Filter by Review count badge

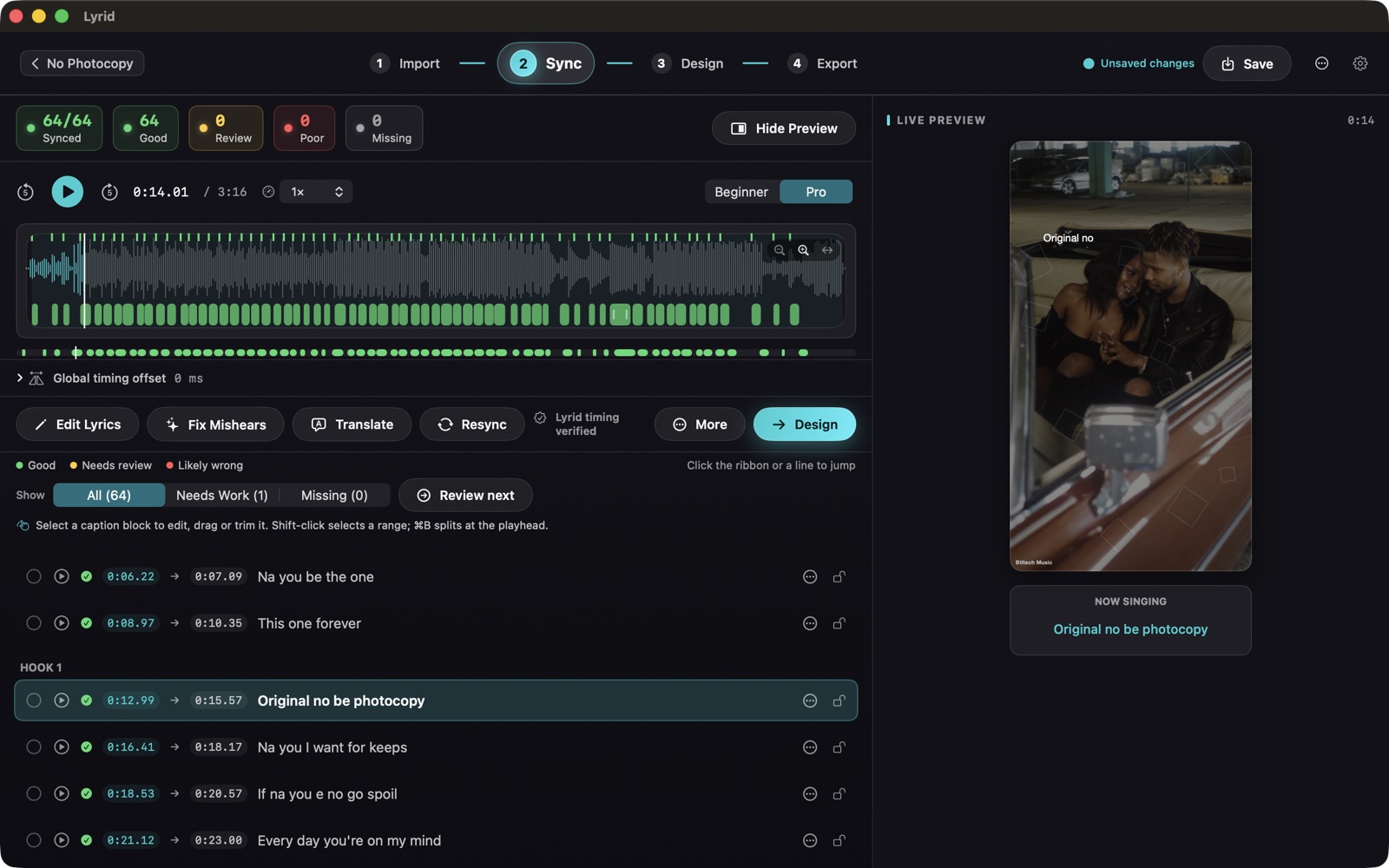[x=226, y=128]
